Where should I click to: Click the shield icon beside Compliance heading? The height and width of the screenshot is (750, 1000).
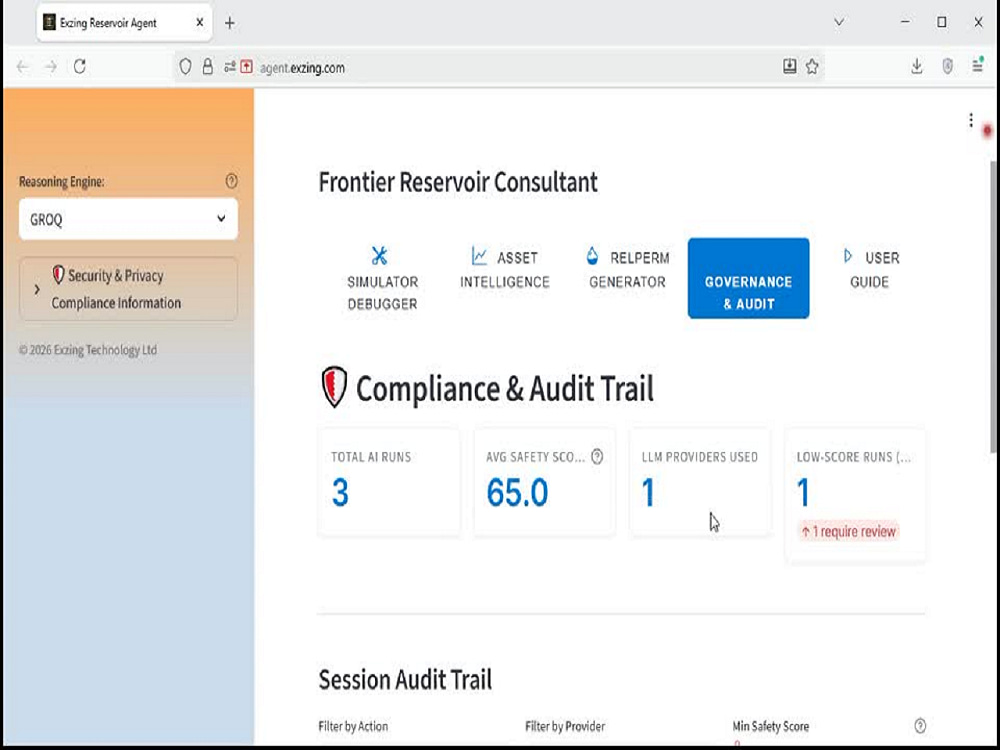click(x=334, y=387)
